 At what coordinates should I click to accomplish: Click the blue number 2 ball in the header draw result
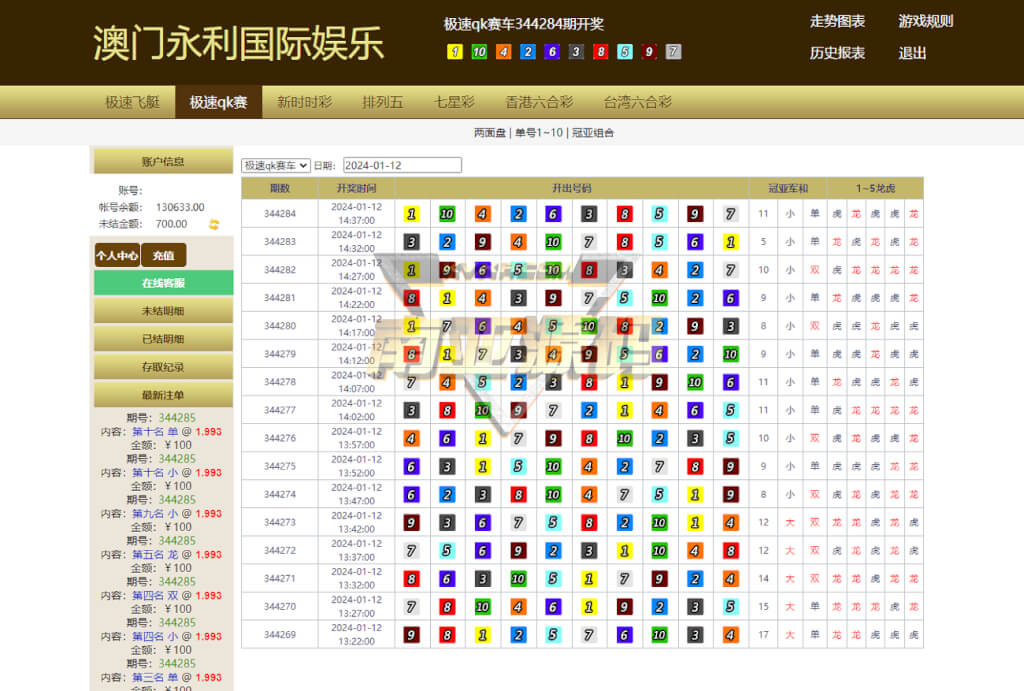coord(528,52)
